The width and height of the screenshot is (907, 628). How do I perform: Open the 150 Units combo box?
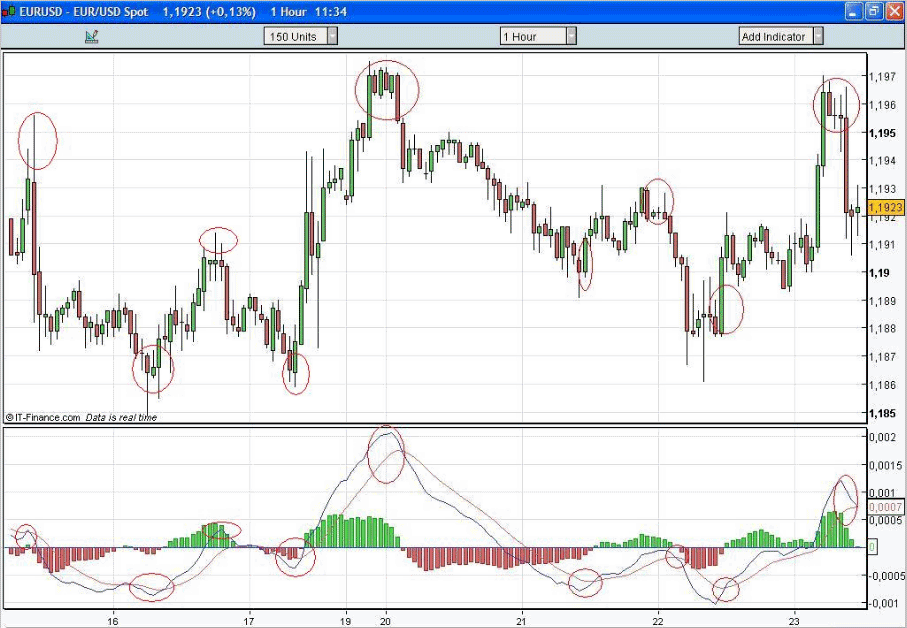(x=301, y=36)
